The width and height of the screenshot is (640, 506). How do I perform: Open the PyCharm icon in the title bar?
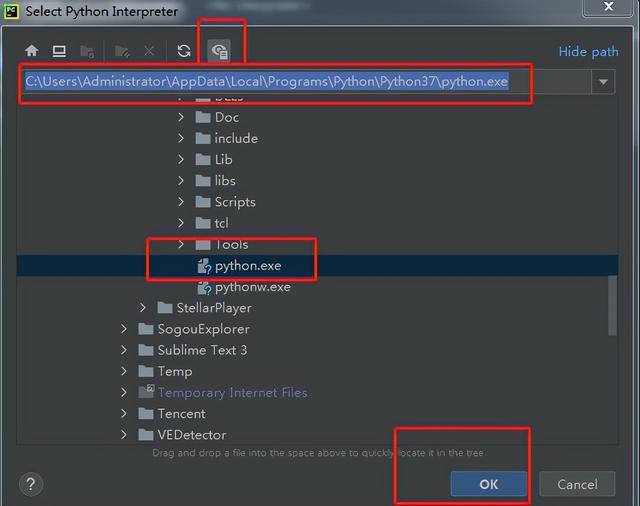click(11, 11)
